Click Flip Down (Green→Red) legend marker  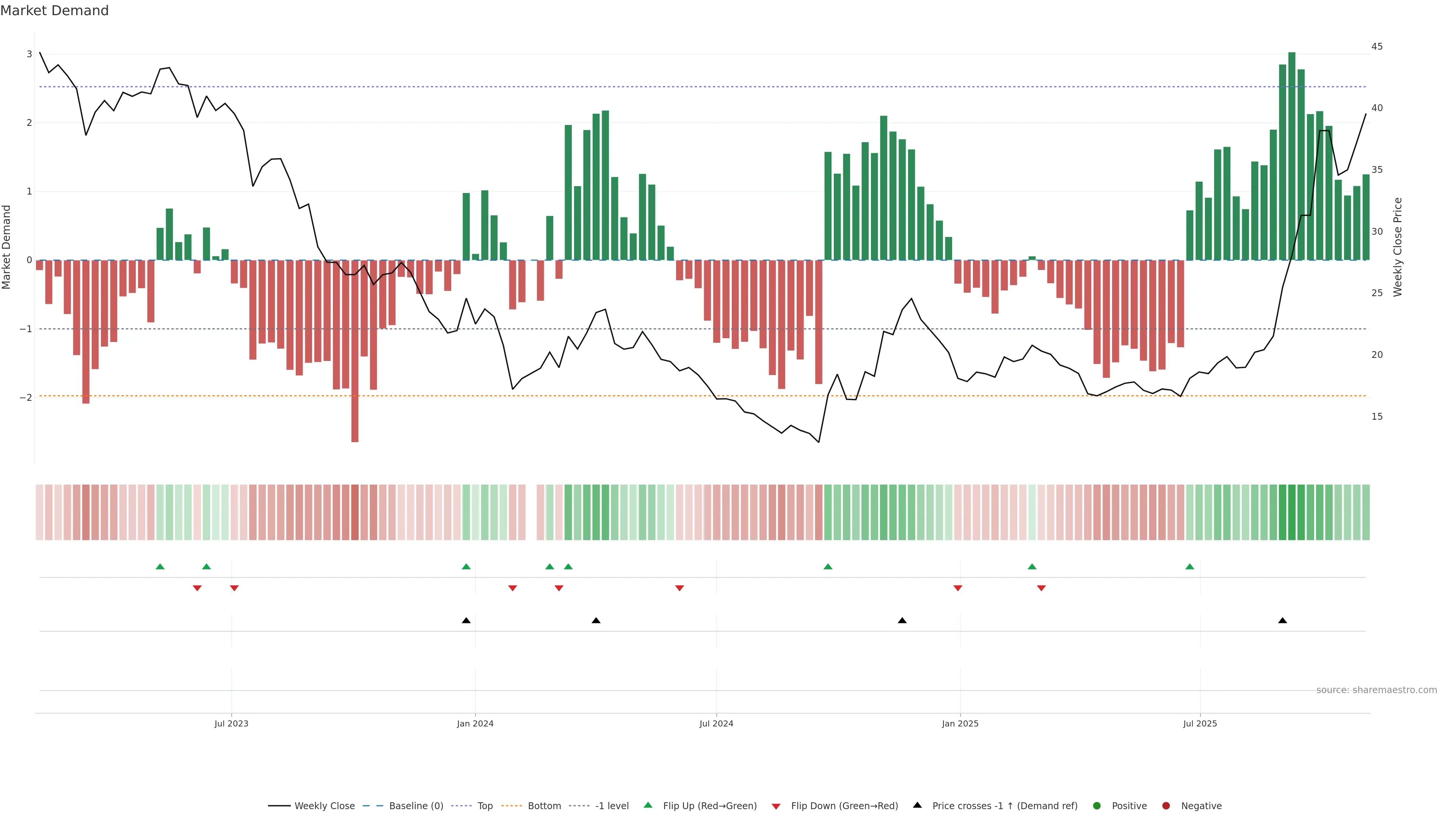point(776,806)
